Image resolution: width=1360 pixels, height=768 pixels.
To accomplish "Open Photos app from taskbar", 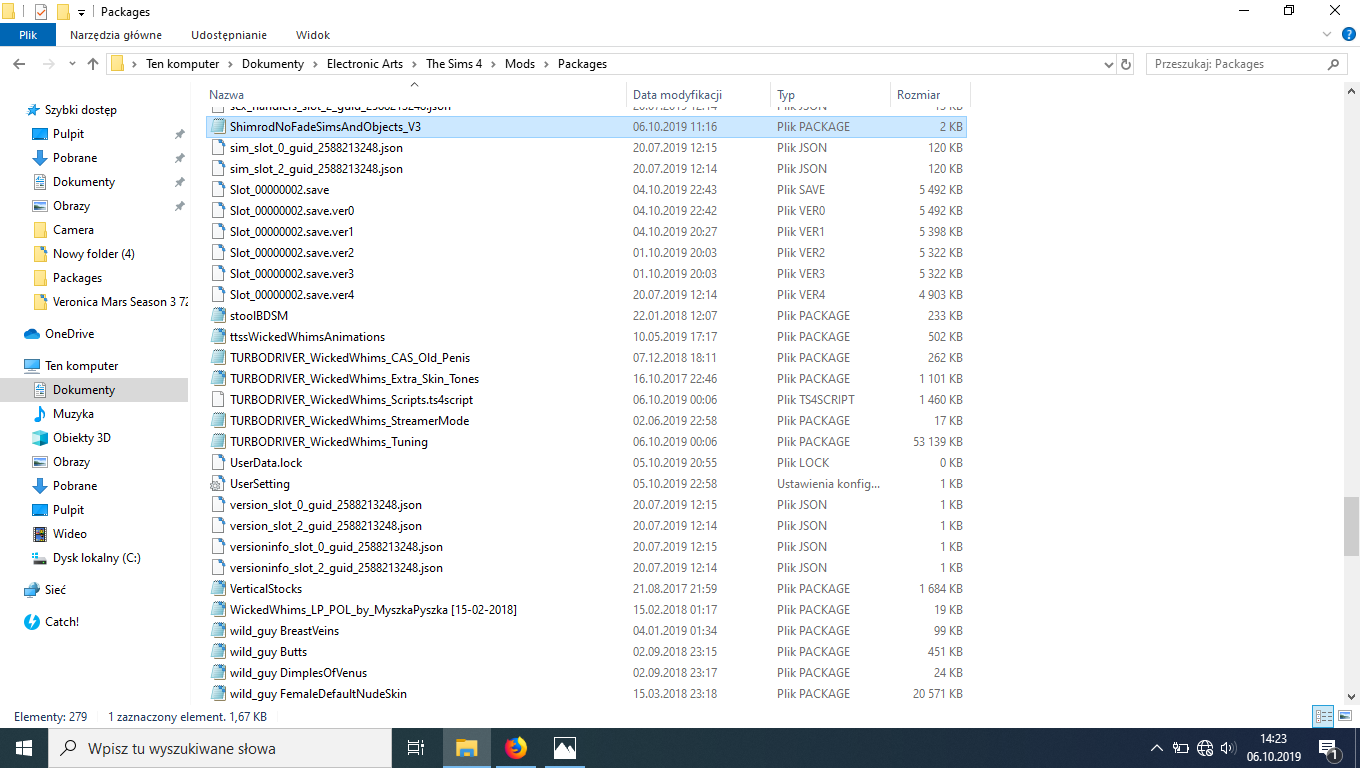I will (564, 748).
